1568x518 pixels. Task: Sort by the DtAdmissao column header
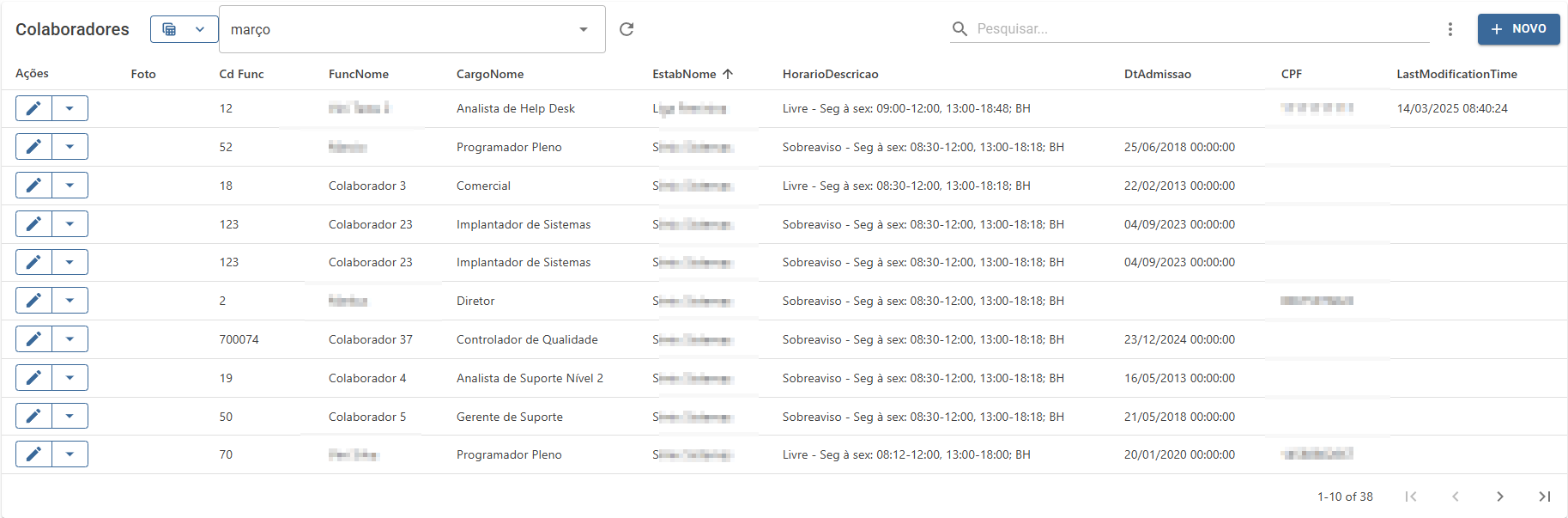[x=1158, y=74]
